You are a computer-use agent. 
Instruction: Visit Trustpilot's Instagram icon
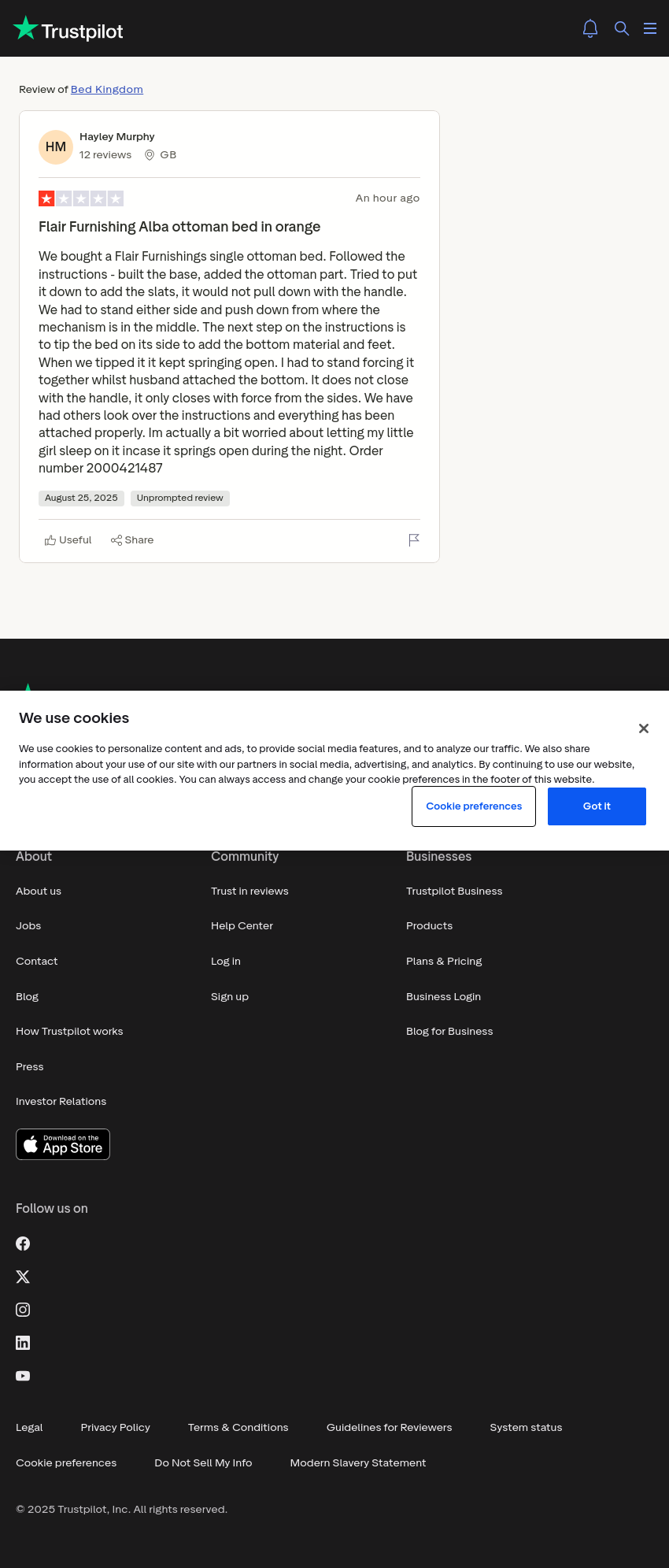(23, 1310)
